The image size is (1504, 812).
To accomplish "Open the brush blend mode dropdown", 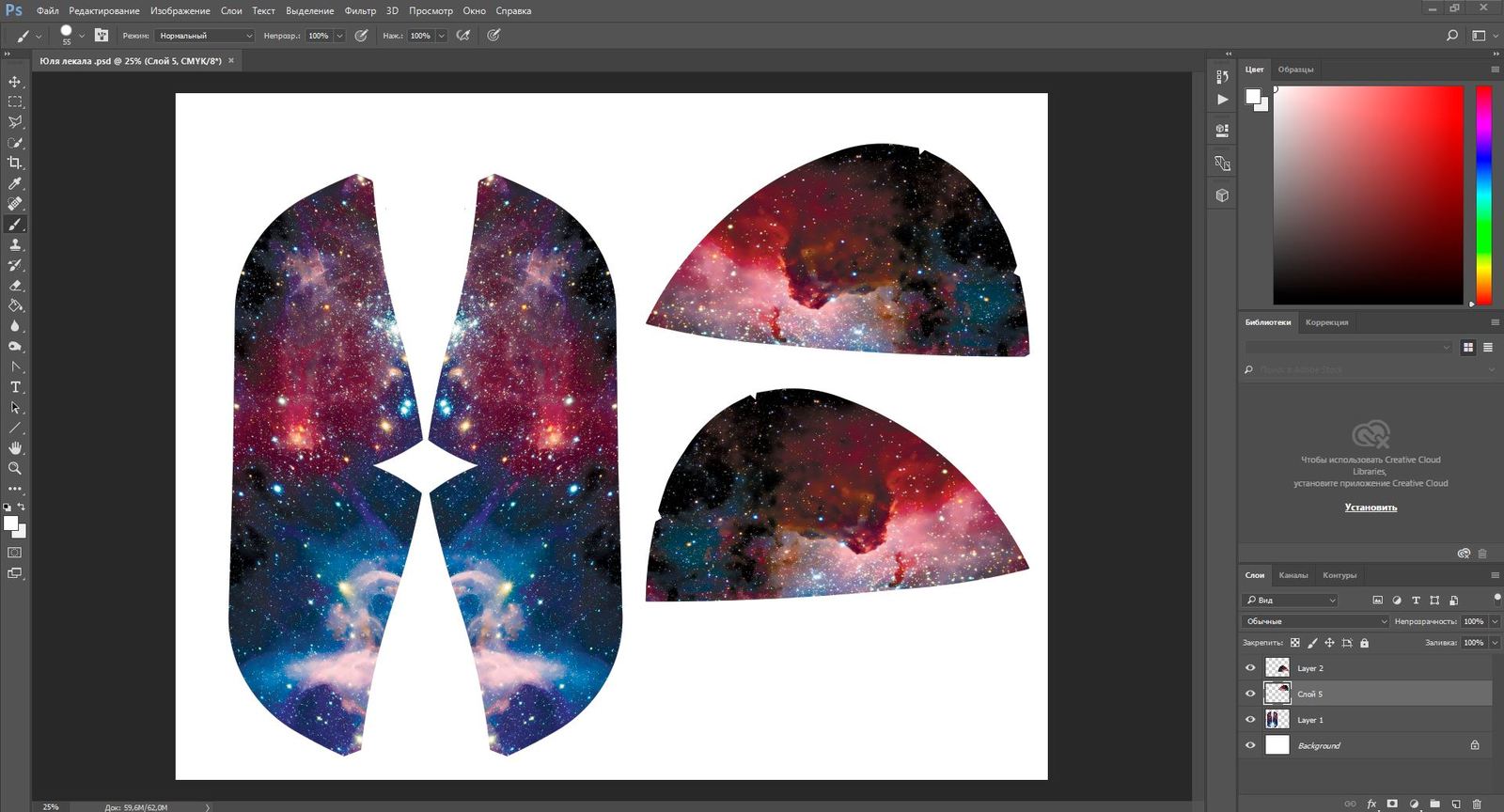I will click(205, 36).
